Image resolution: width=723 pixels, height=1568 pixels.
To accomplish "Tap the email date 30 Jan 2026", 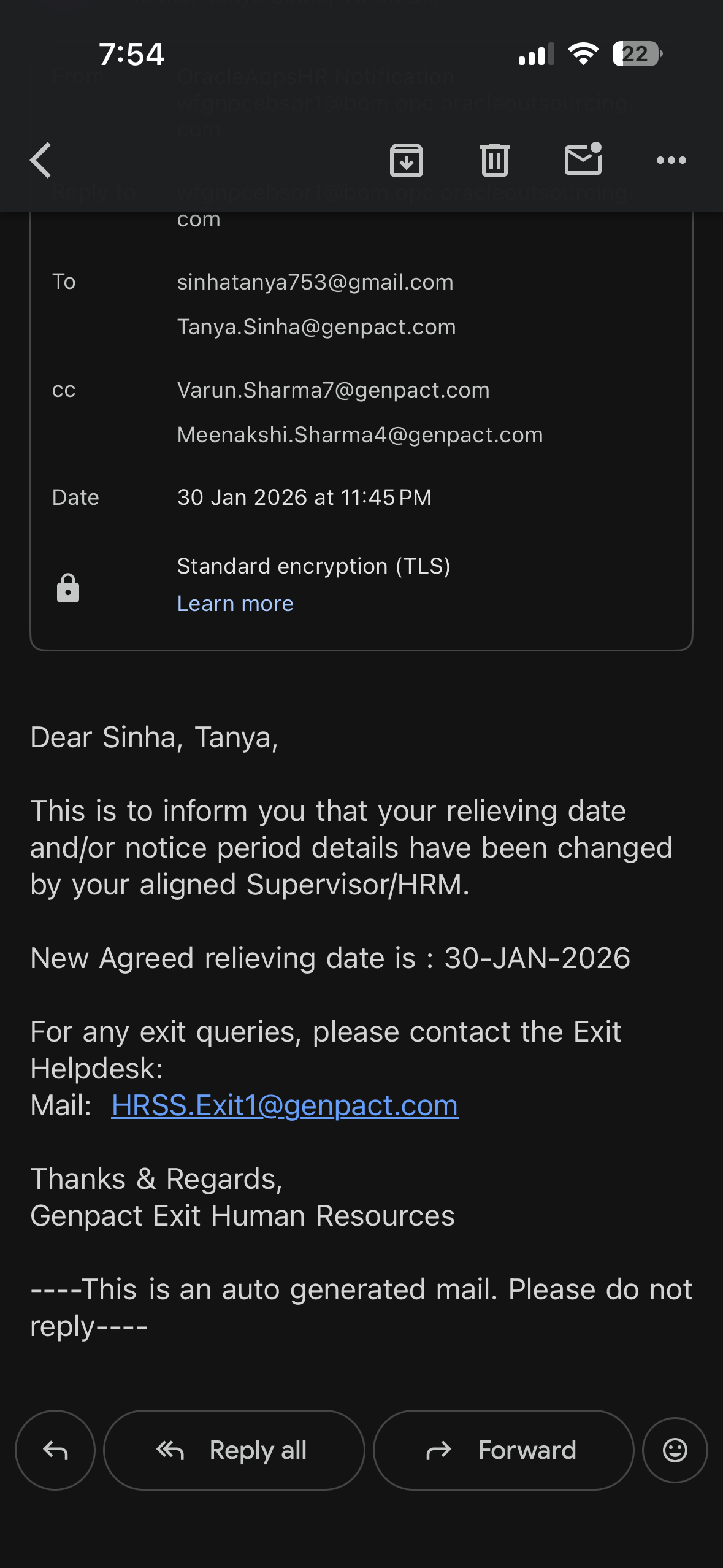I will (x=304, y=498).
